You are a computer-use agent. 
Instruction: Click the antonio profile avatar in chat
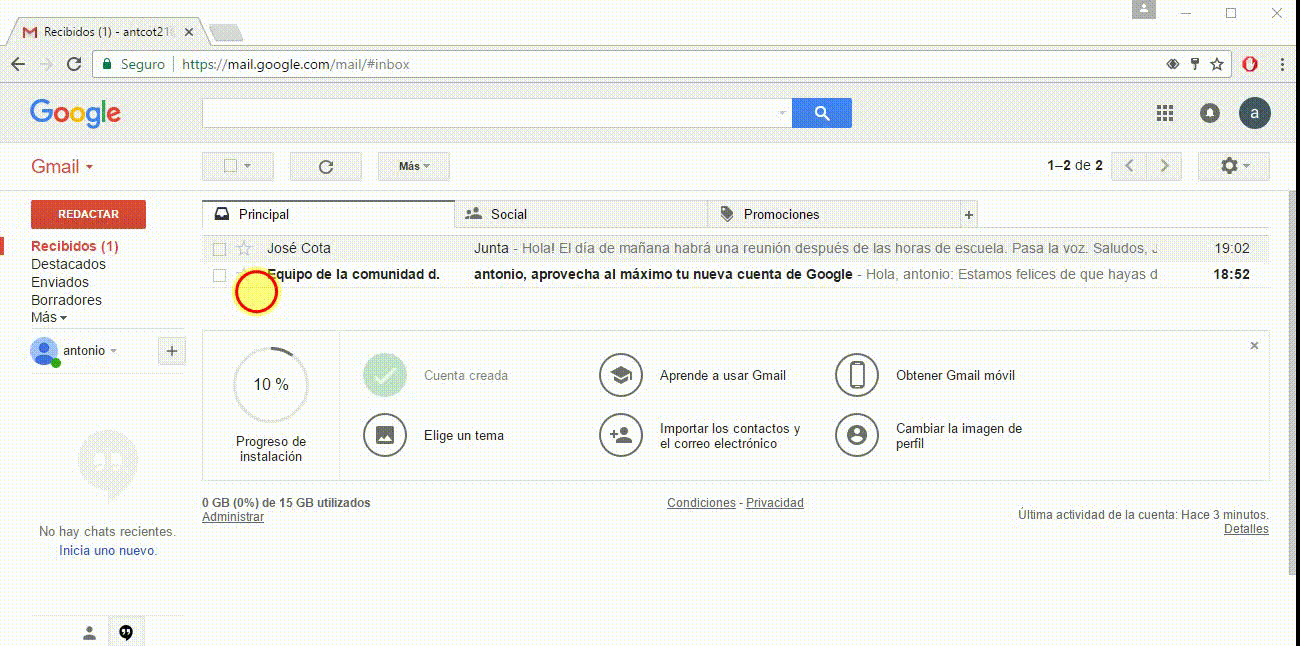(x=44, y=351)
